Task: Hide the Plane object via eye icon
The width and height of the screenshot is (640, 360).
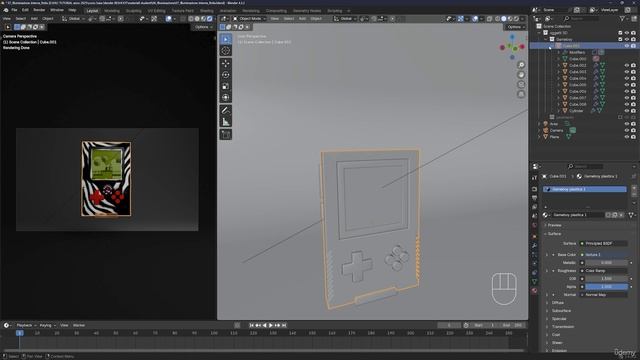Action: click(627, 137)
